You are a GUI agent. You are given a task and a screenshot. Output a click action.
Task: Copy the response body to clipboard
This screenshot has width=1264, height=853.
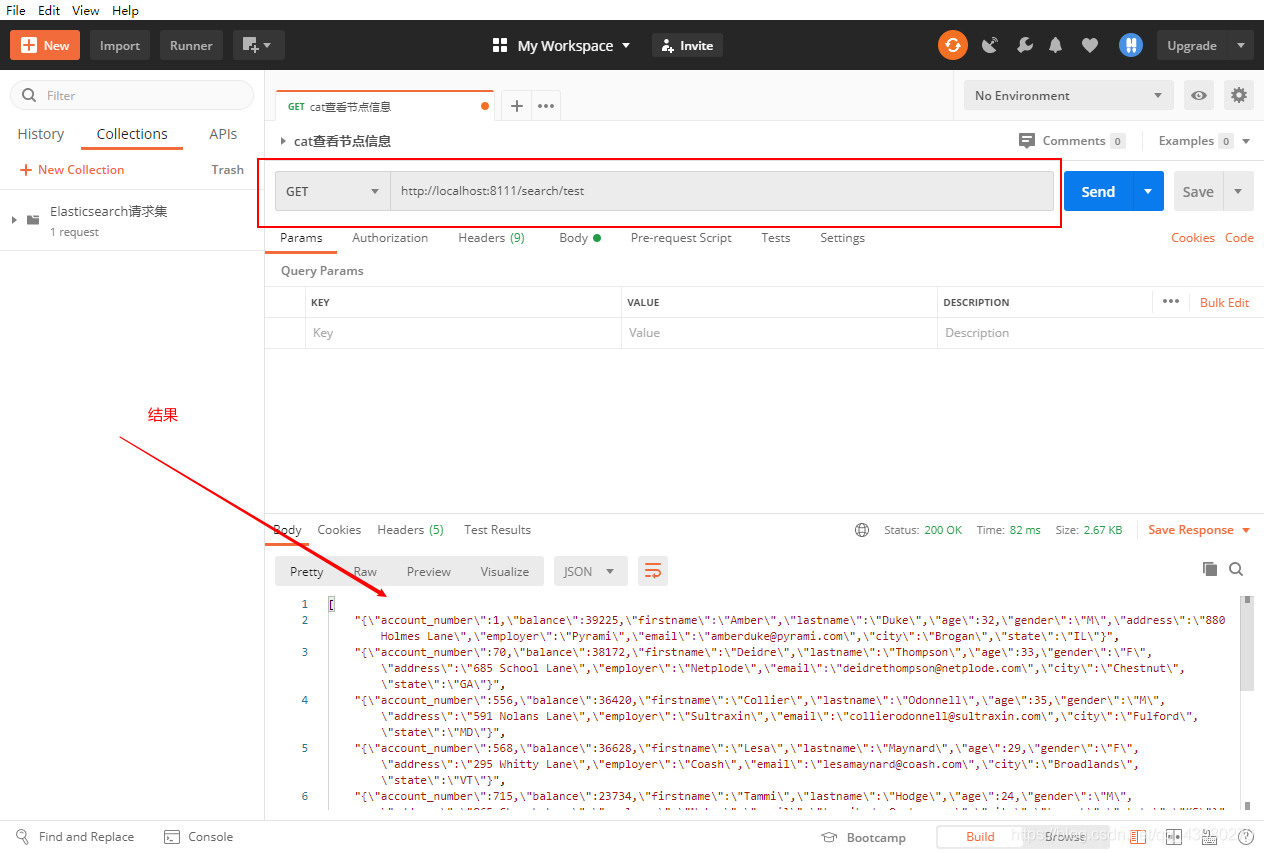pos(1210,569)
